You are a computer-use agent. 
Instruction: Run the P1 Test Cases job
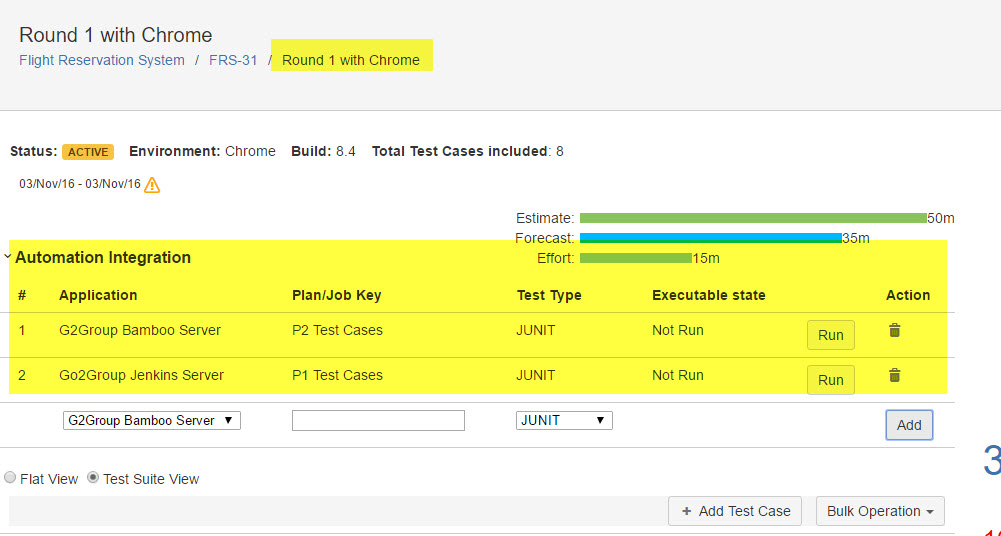(x=830, y=380)
